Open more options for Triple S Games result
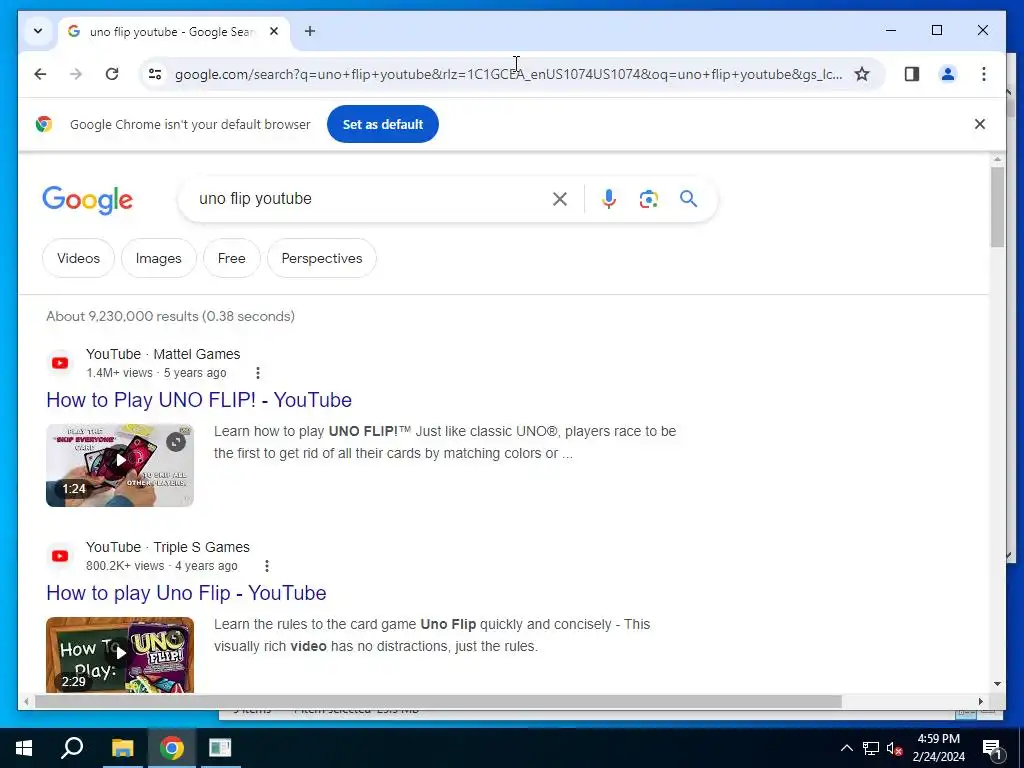 click(266, 566)
